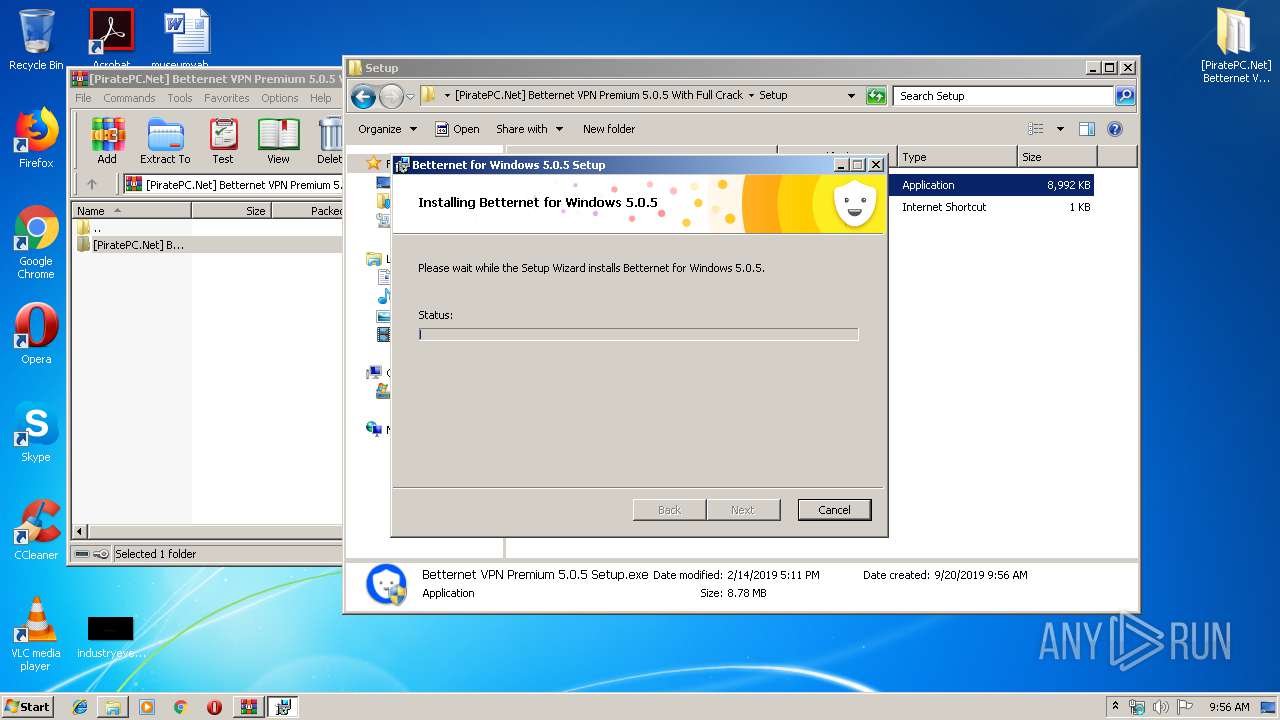The height and width of the screenshot is (720, 1280).
Task: Click WinRAR horizontal scrollbar left arrow
Action: [x=81, y=532]
